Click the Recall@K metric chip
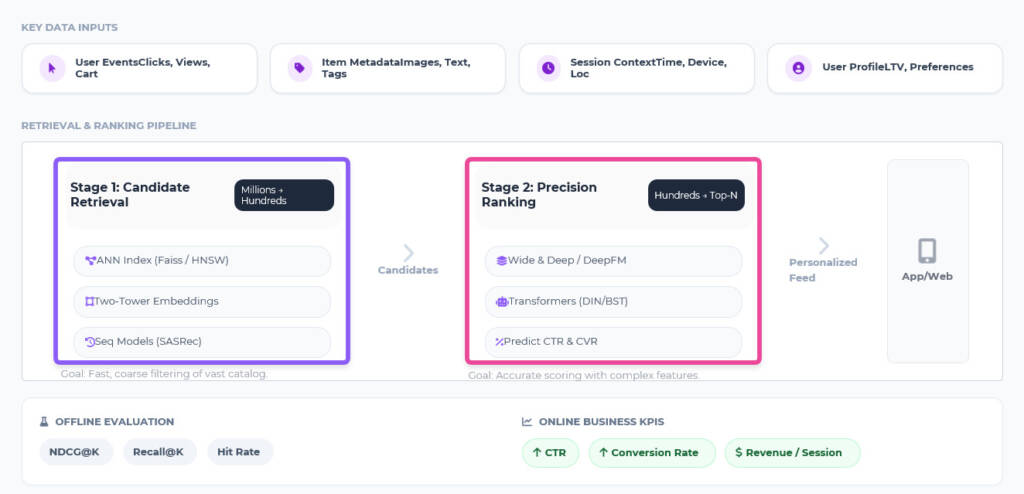1024x494 pixels. click(x=160, y=452)
